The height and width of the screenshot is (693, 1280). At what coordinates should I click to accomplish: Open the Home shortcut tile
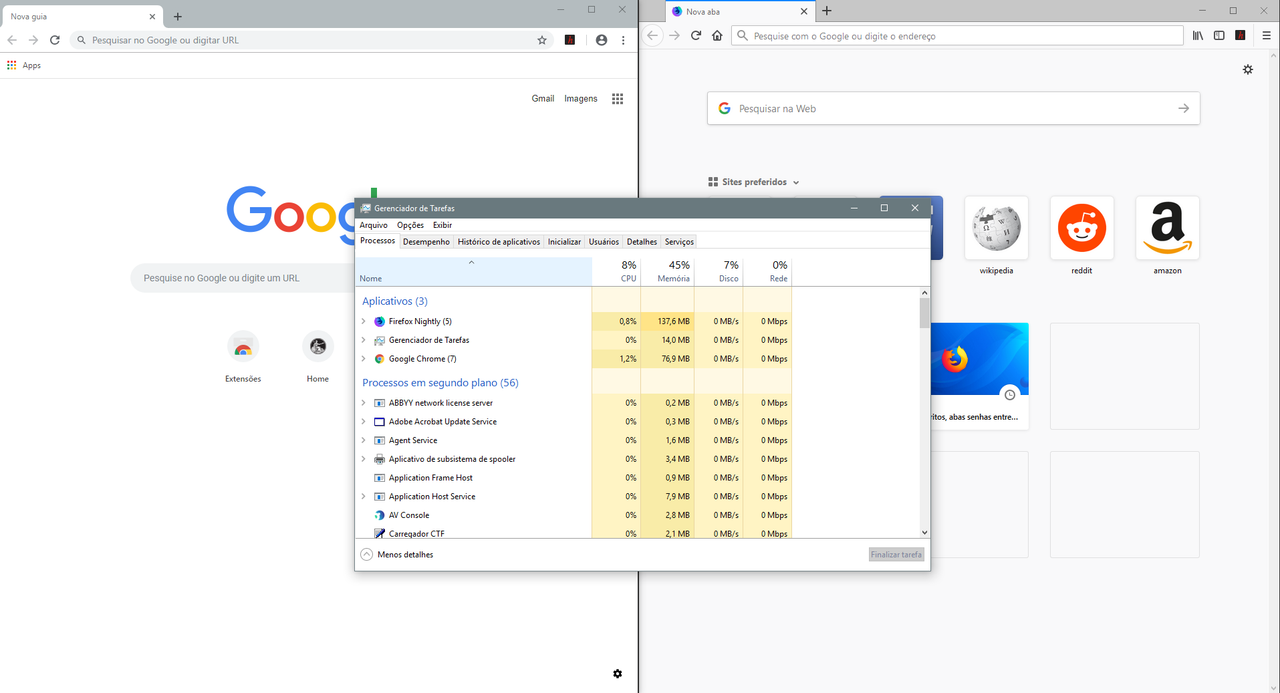tap(318, 357)
